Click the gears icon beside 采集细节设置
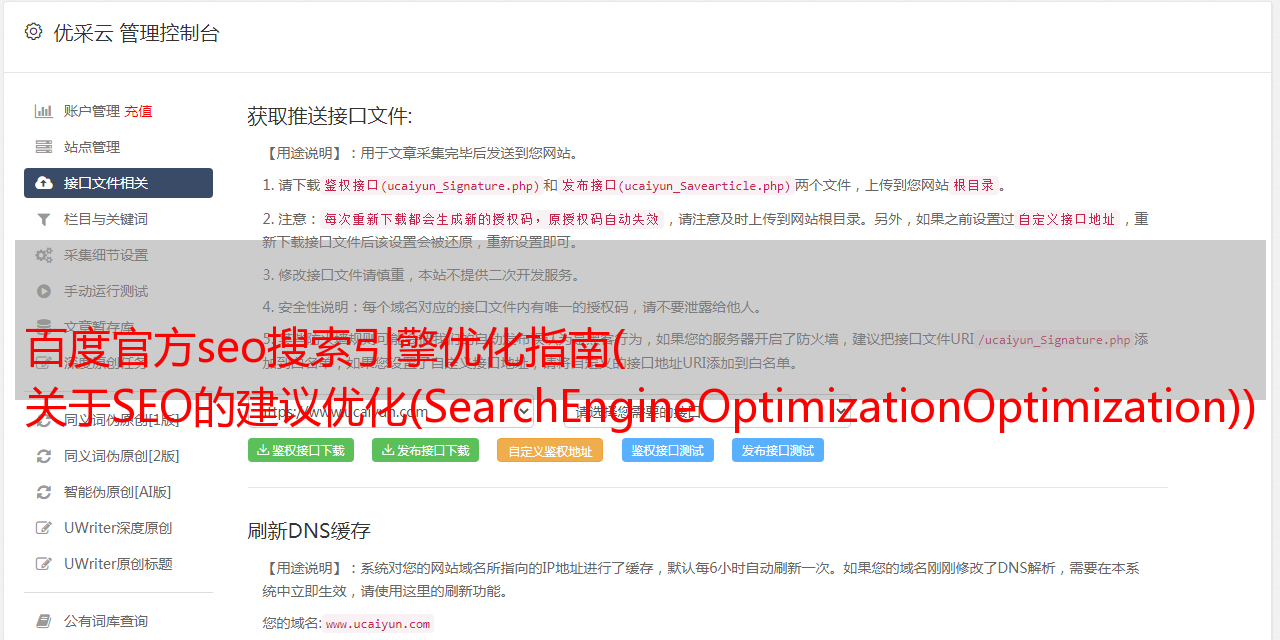The height and width of the screenshot is (640, 1280). (x=44, y=255)
